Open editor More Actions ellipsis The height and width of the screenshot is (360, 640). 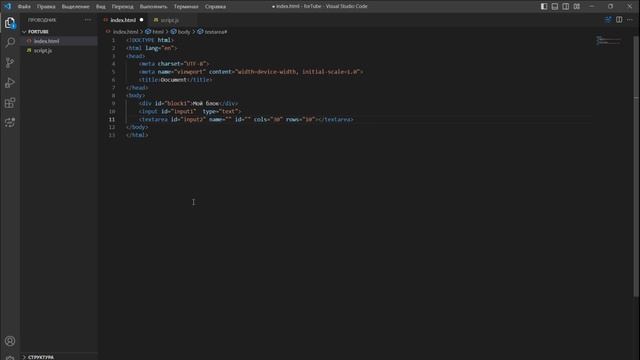click(630, 20)
